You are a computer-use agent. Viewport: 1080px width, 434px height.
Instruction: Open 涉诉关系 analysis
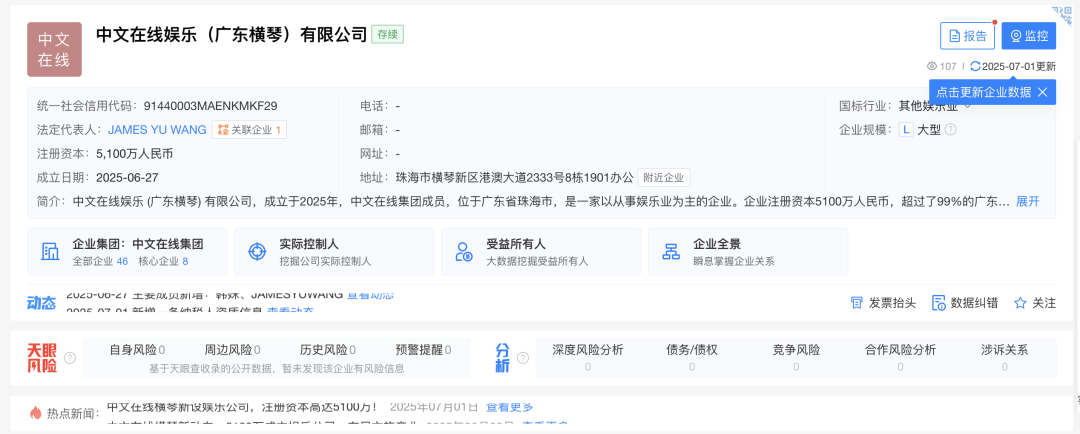[x=1004, y=357]
